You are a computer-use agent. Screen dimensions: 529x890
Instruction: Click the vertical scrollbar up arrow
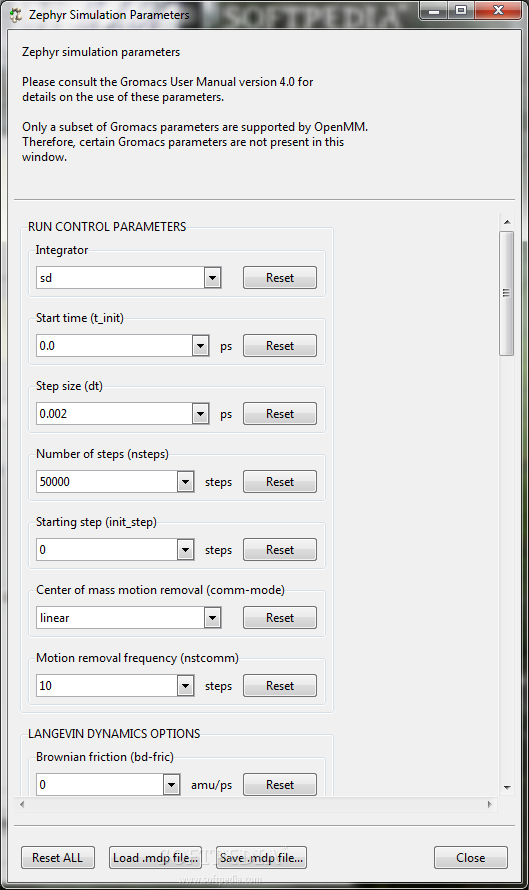(507, 222)
